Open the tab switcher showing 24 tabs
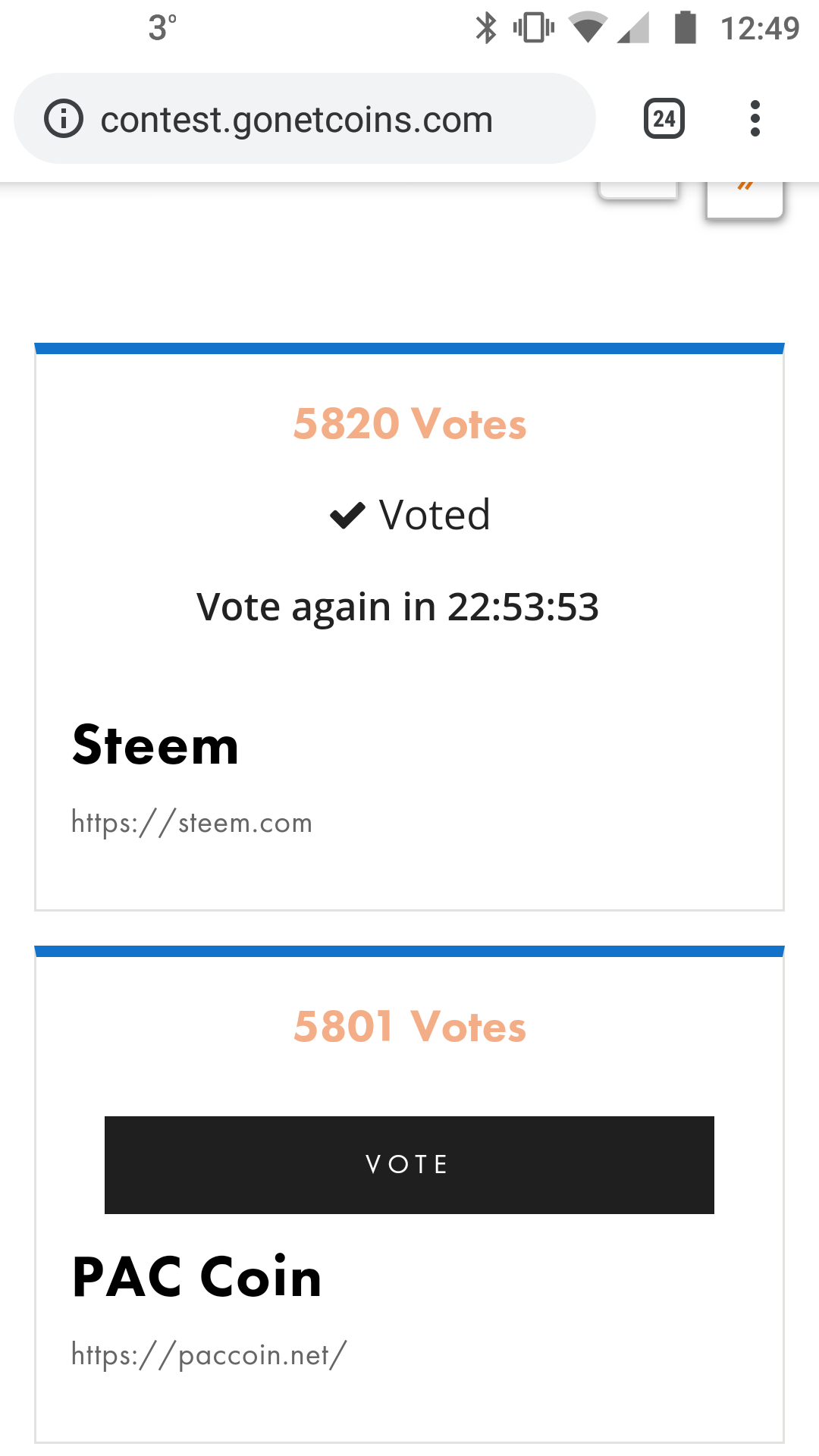The width and height of the screenshot is (819, 1456). tap(664, 119)
